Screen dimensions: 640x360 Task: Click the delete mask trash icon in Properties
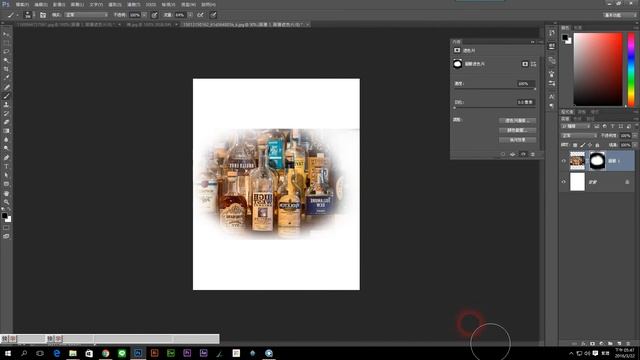533,154
